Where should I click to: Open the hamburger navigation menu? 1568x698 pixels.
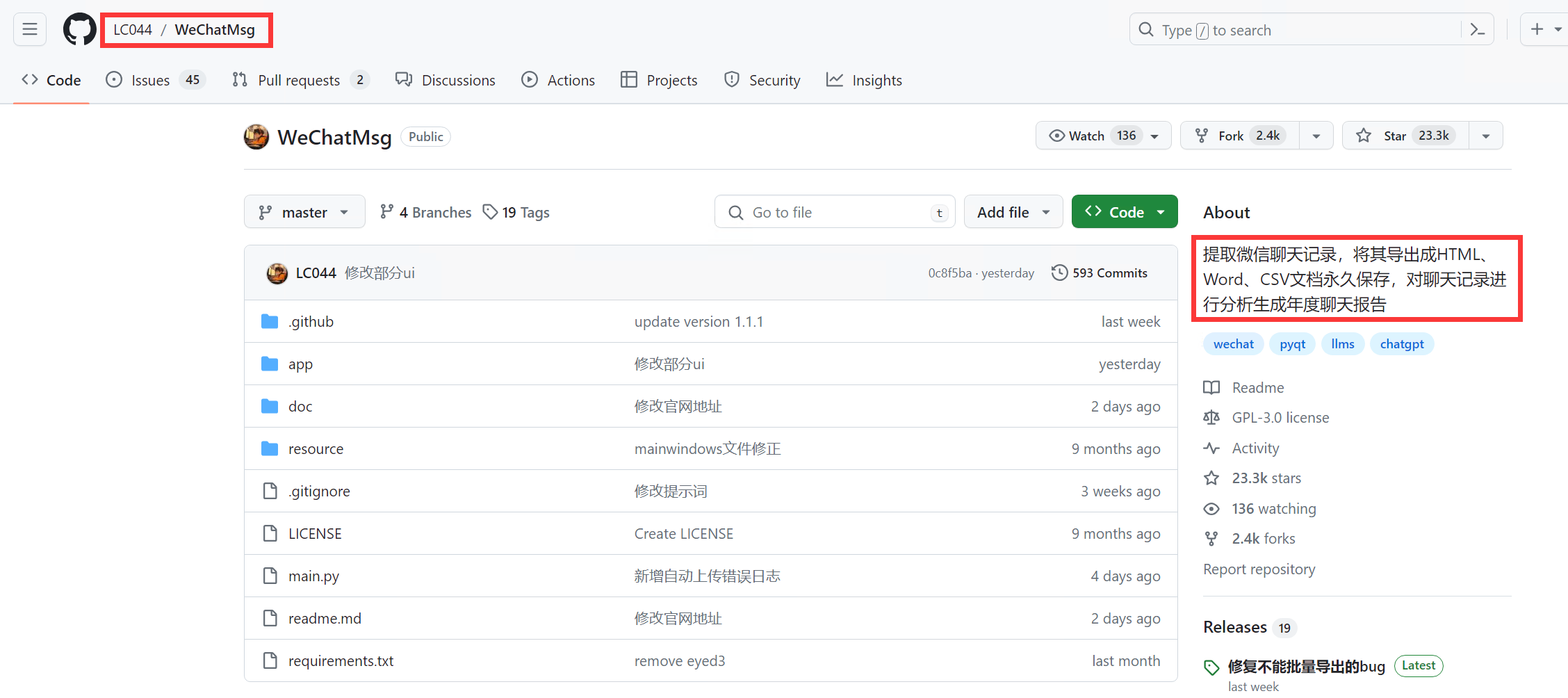coord(30,29)
